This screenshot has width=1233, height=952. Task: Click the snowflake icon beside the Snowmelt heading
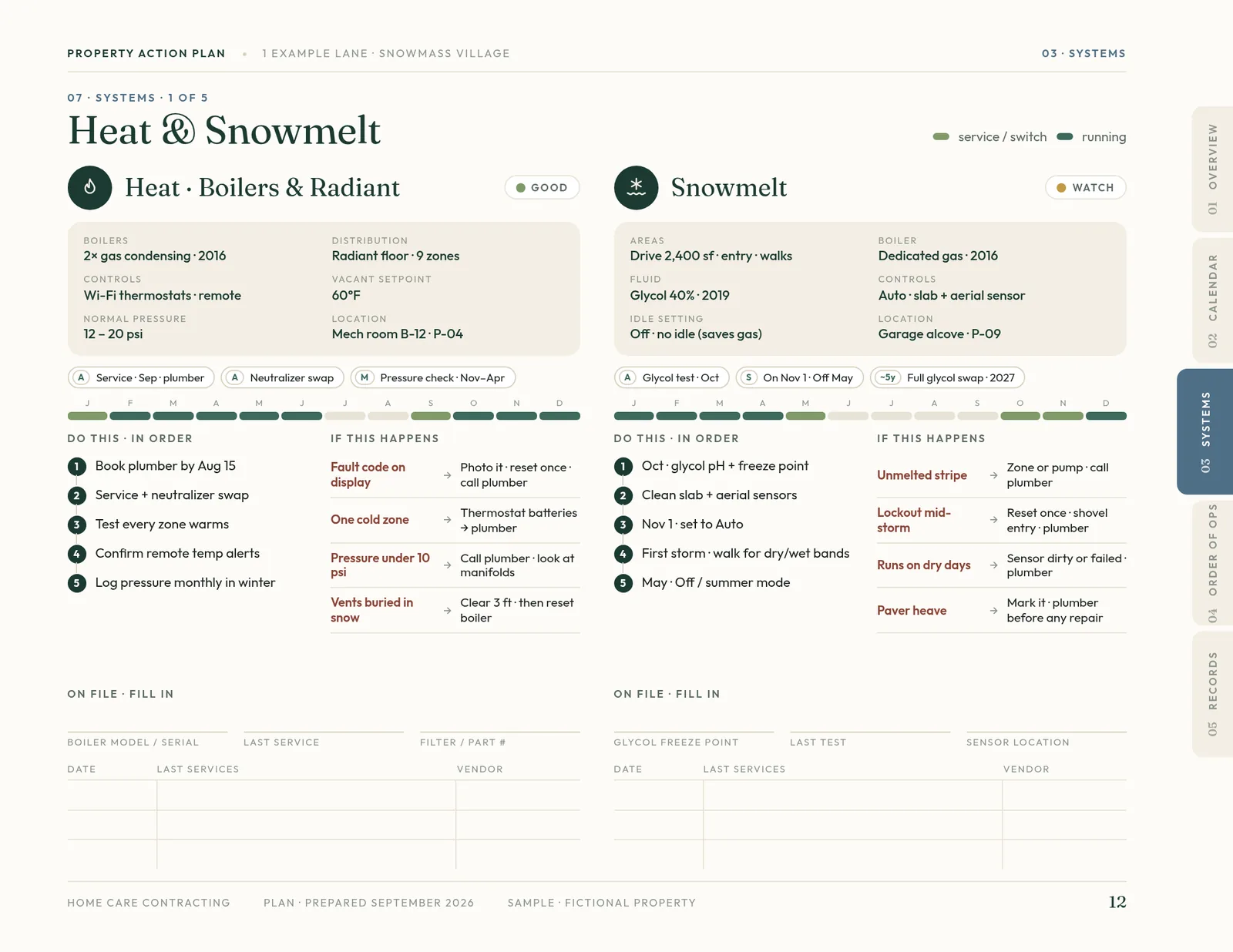point(636,187)
